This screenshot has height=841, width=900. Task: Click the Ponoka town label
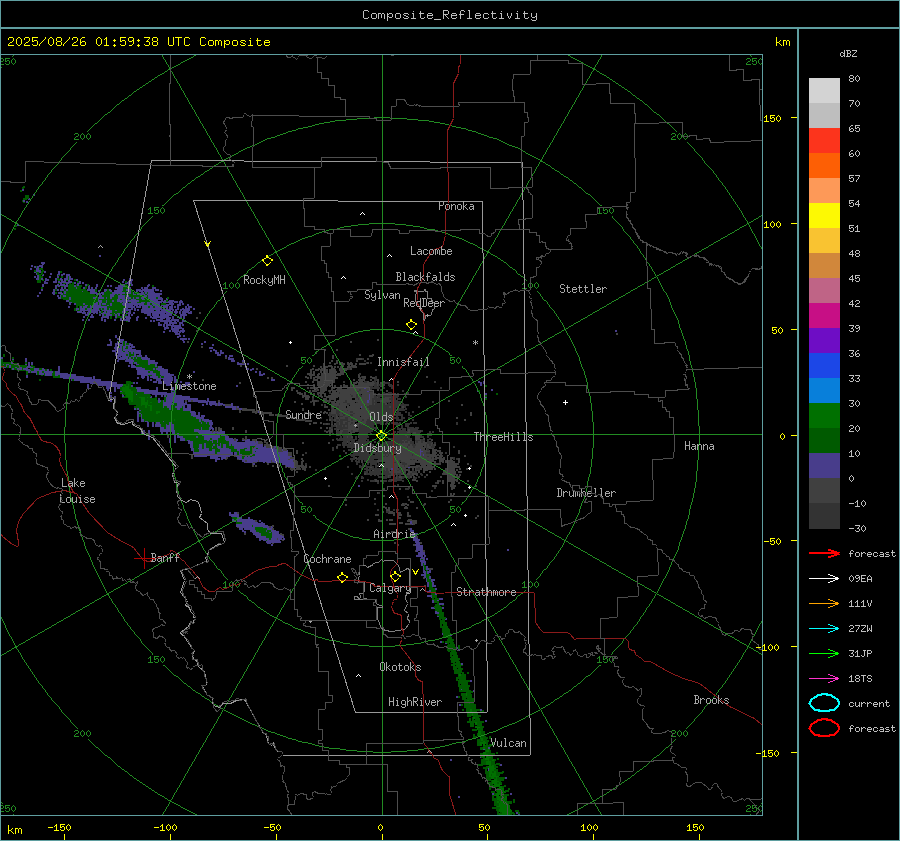(x=456, y=206)
